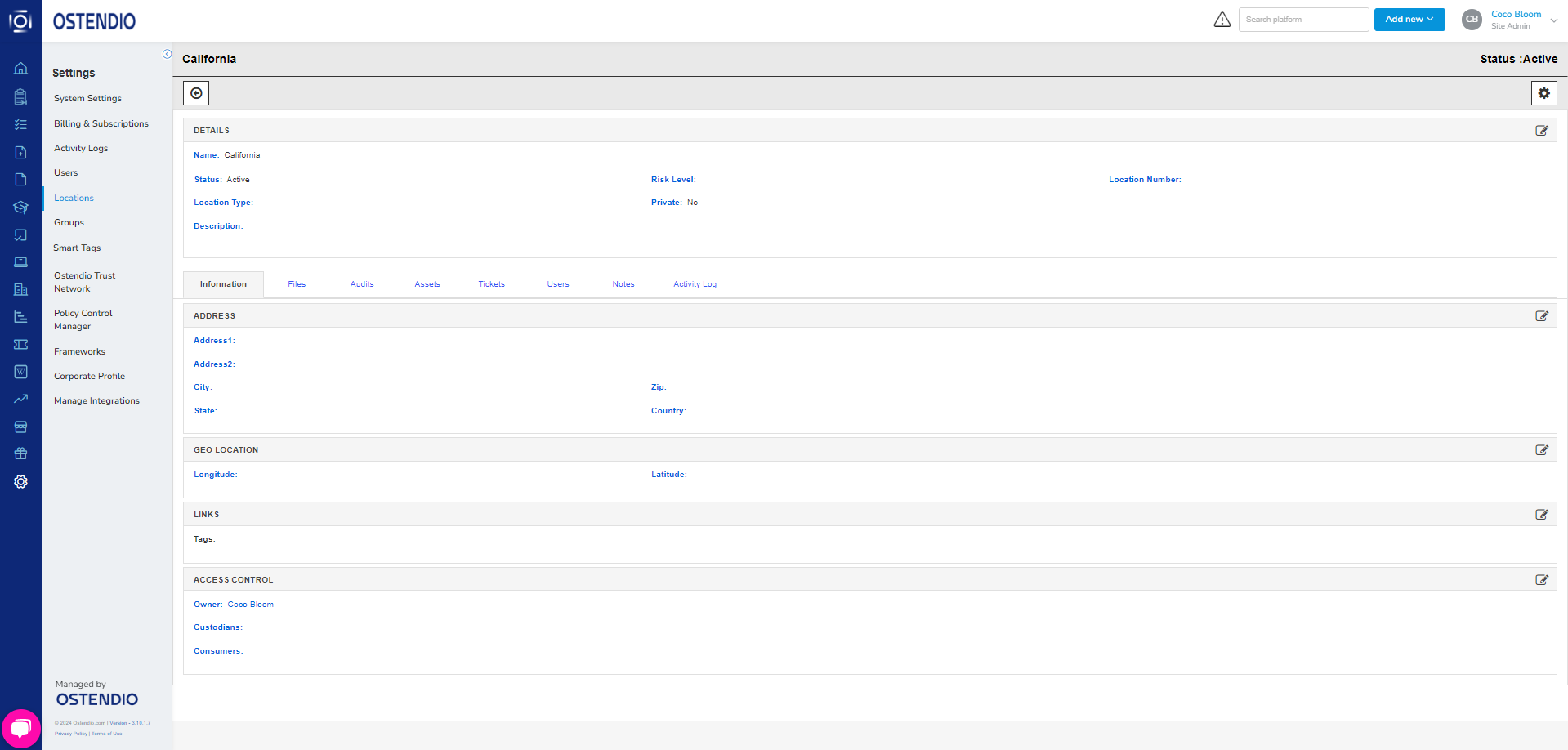Open the gear icon above the Details panel
The height and width of the screenshot is (750, 1568).
(1543, 92)
